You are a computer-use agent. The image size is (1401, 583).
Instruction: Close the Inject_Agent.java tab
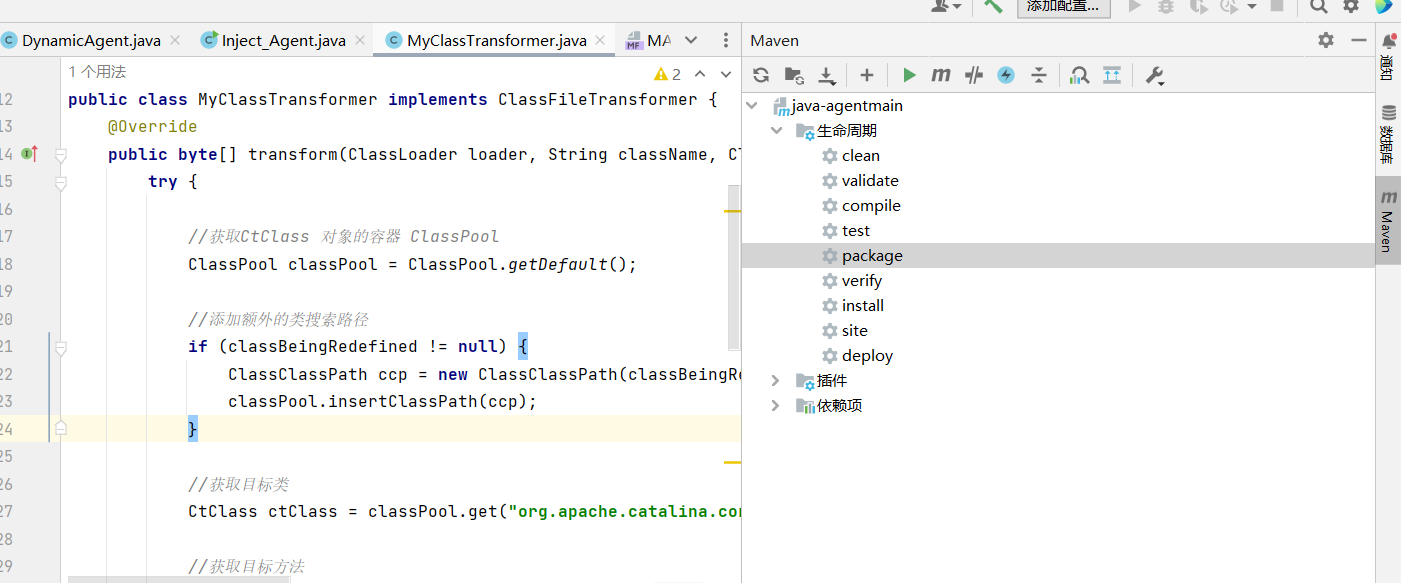point(359,41)
